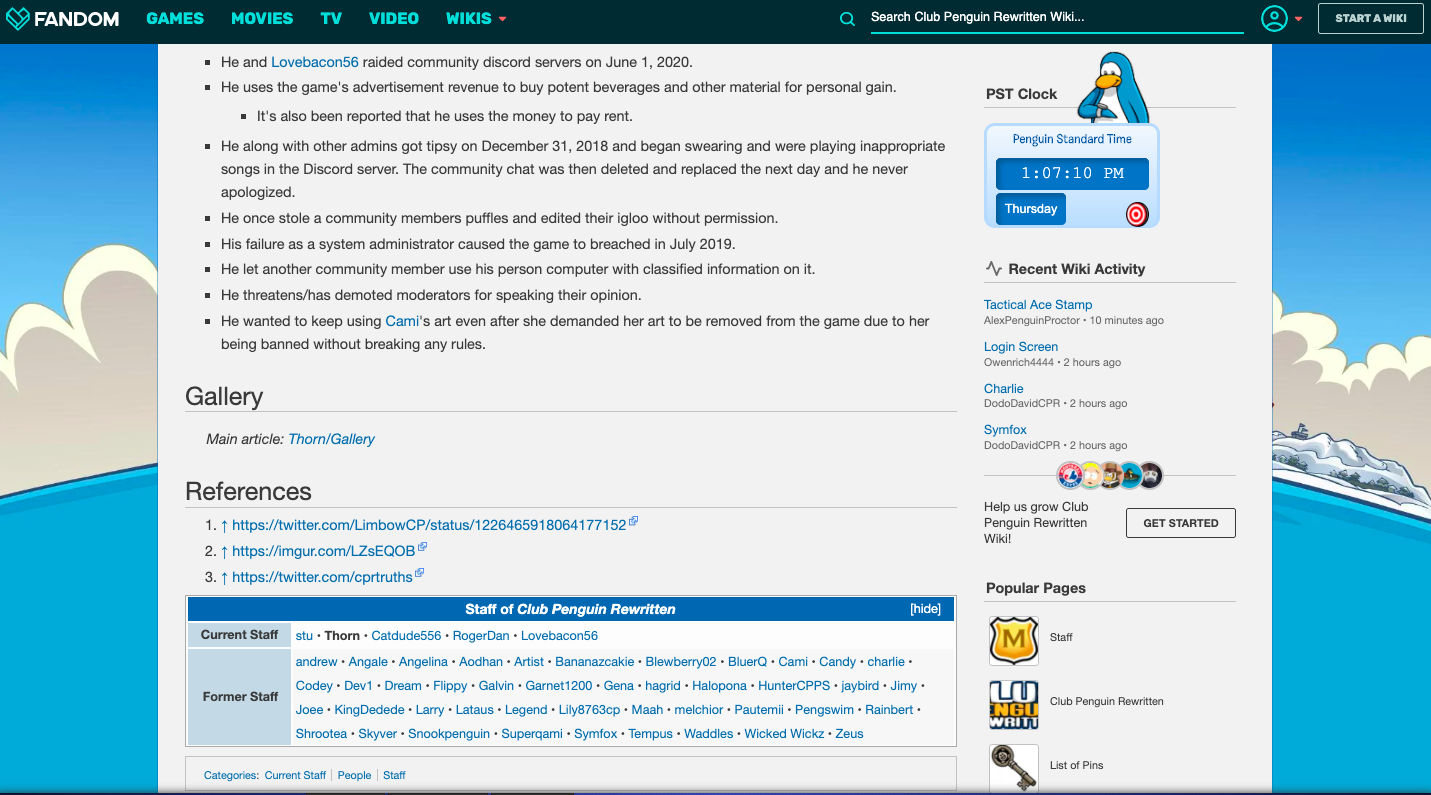This screenshot has height=795, width=1431.
Task: Open Zeus former staff link
Action: pos(850,734)
